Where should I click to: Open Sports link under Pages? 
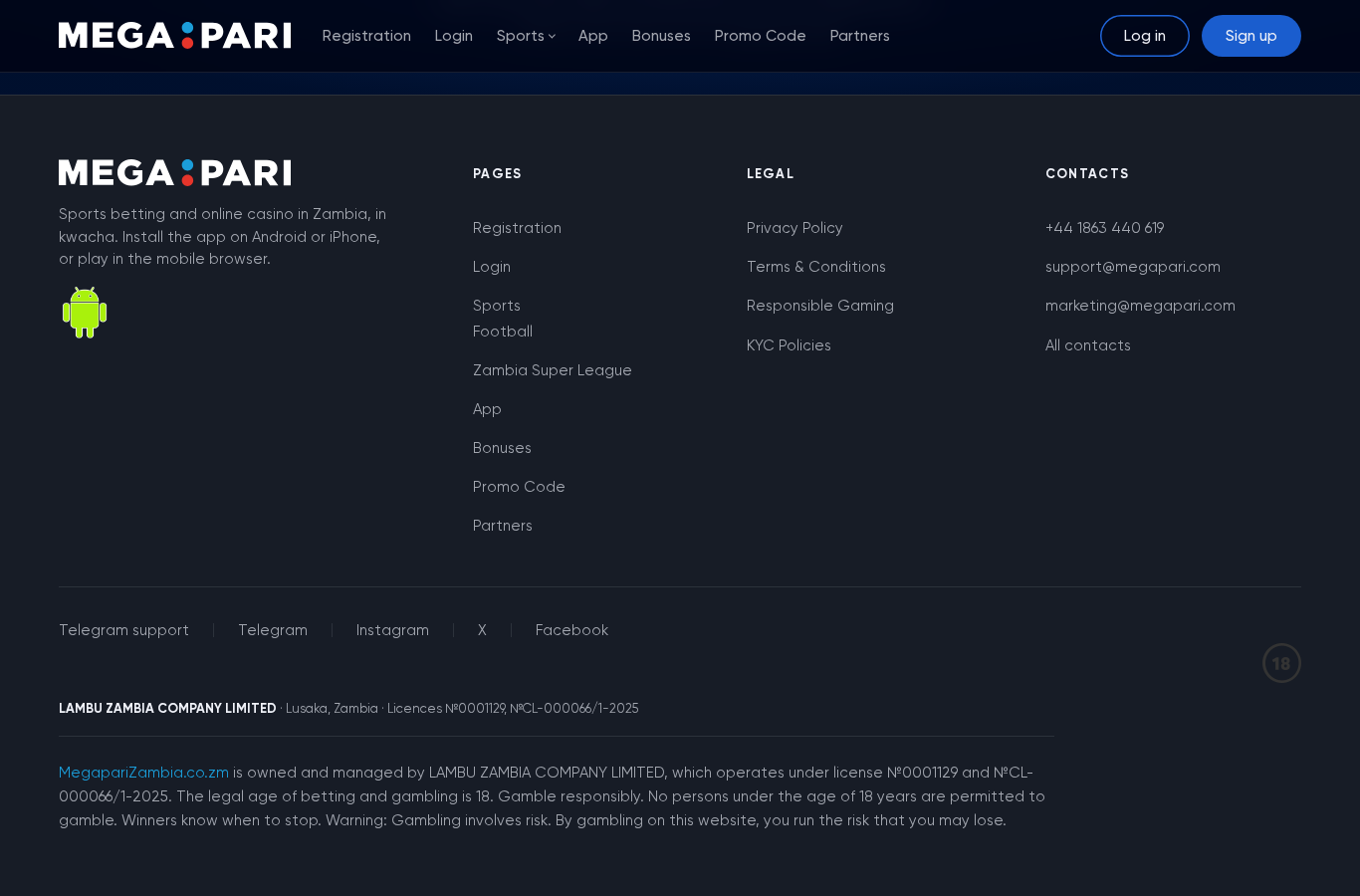pyautogui.click(x=497, y=306)
